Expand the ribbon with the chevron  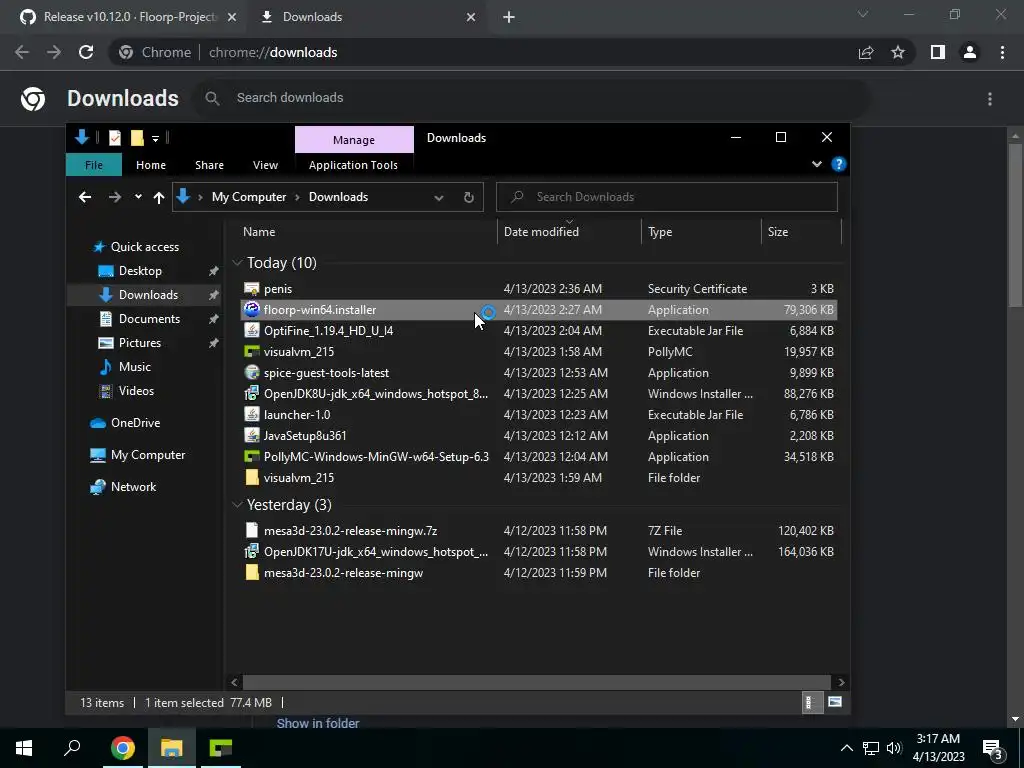816,164
